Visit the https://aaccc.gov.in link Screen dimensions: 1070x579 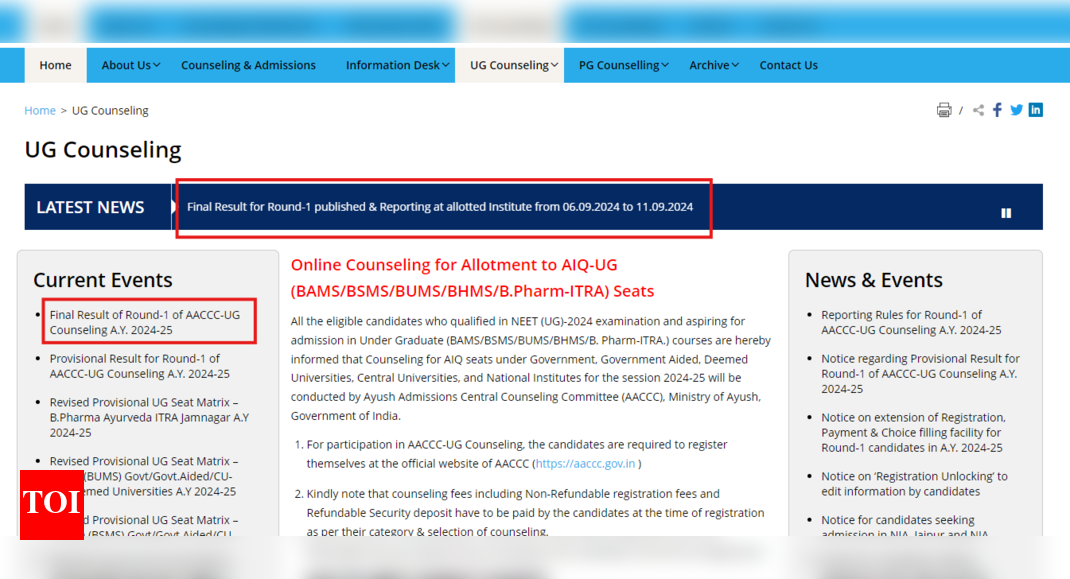tap(585, 464)
